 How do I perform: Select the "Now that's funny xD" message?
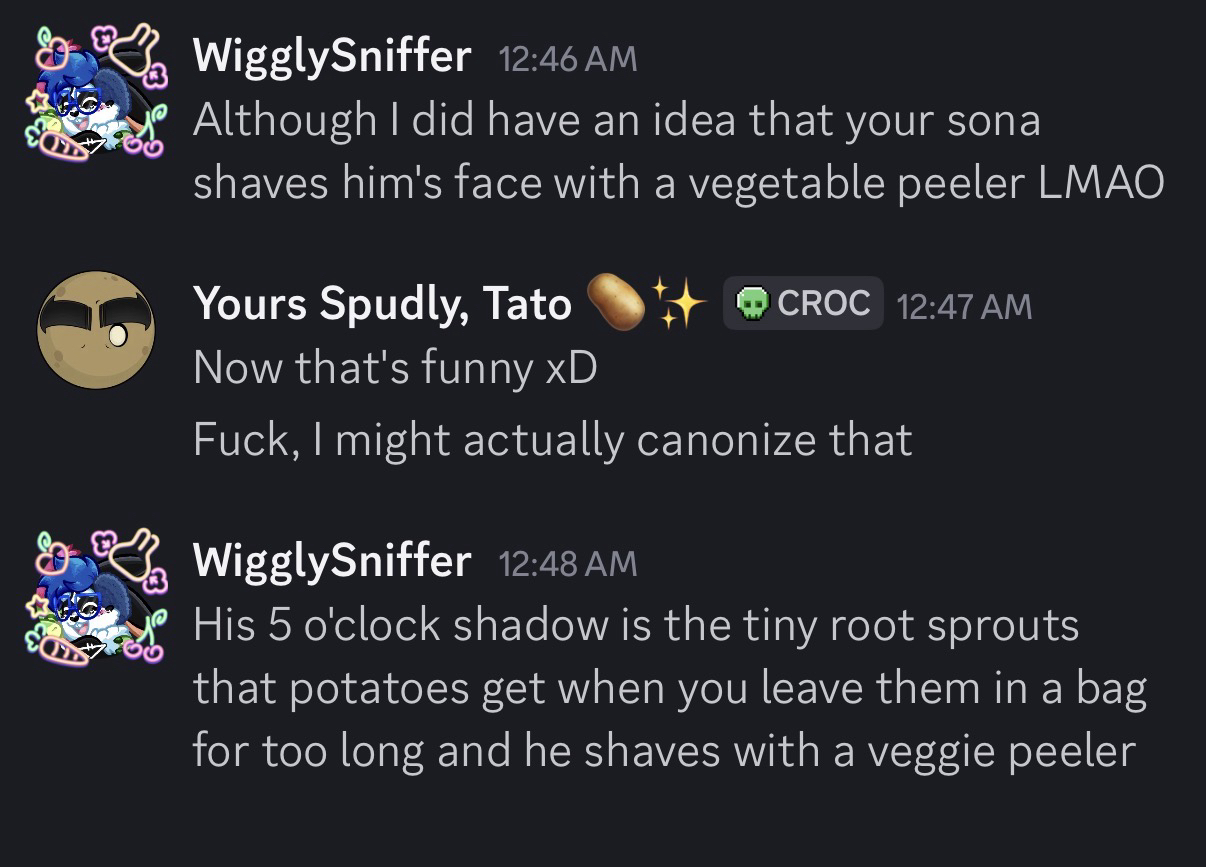click(x=395, y=369)
